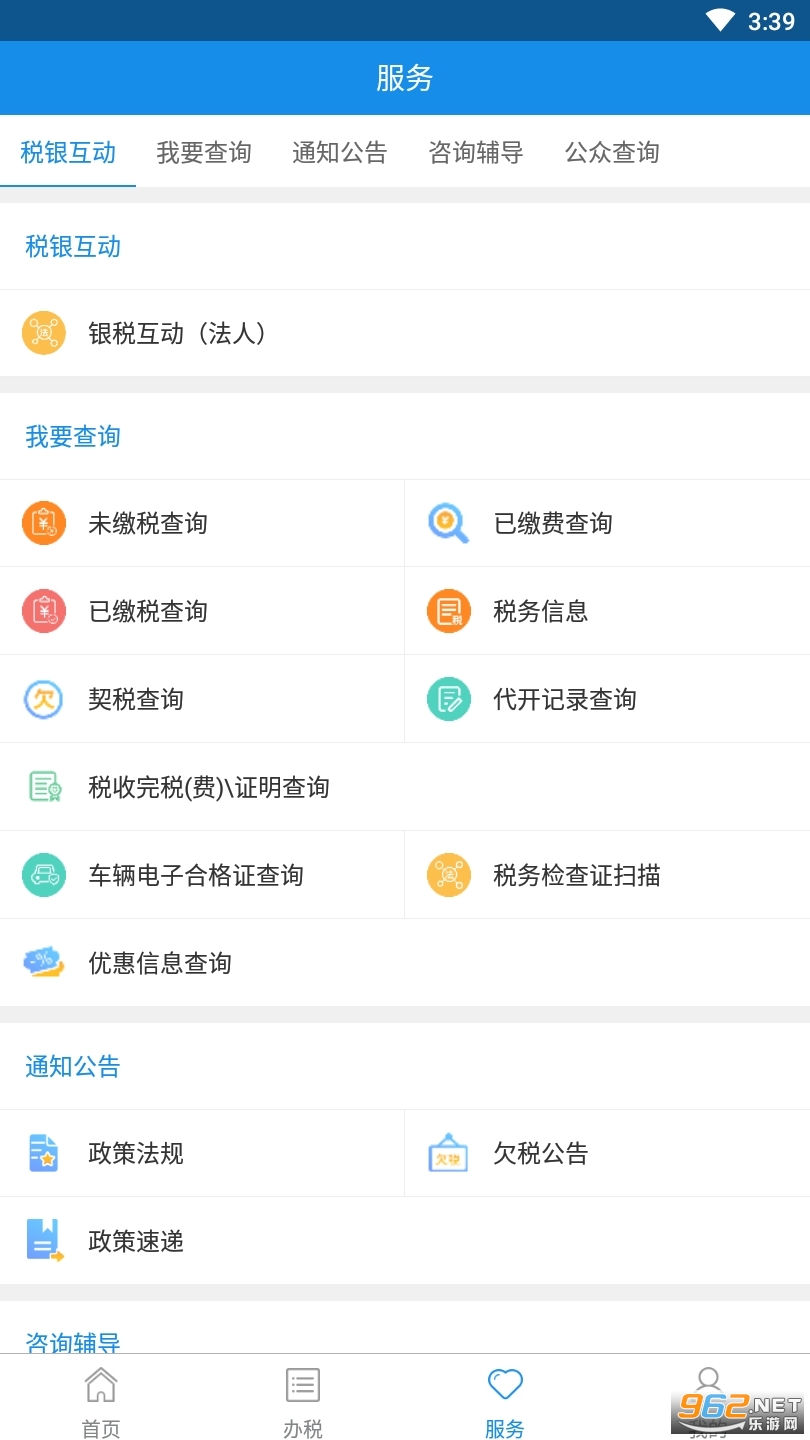Go to 首页 in bottom navigation
This screenshot has width=810, height=1440.
click(101, 1400)
